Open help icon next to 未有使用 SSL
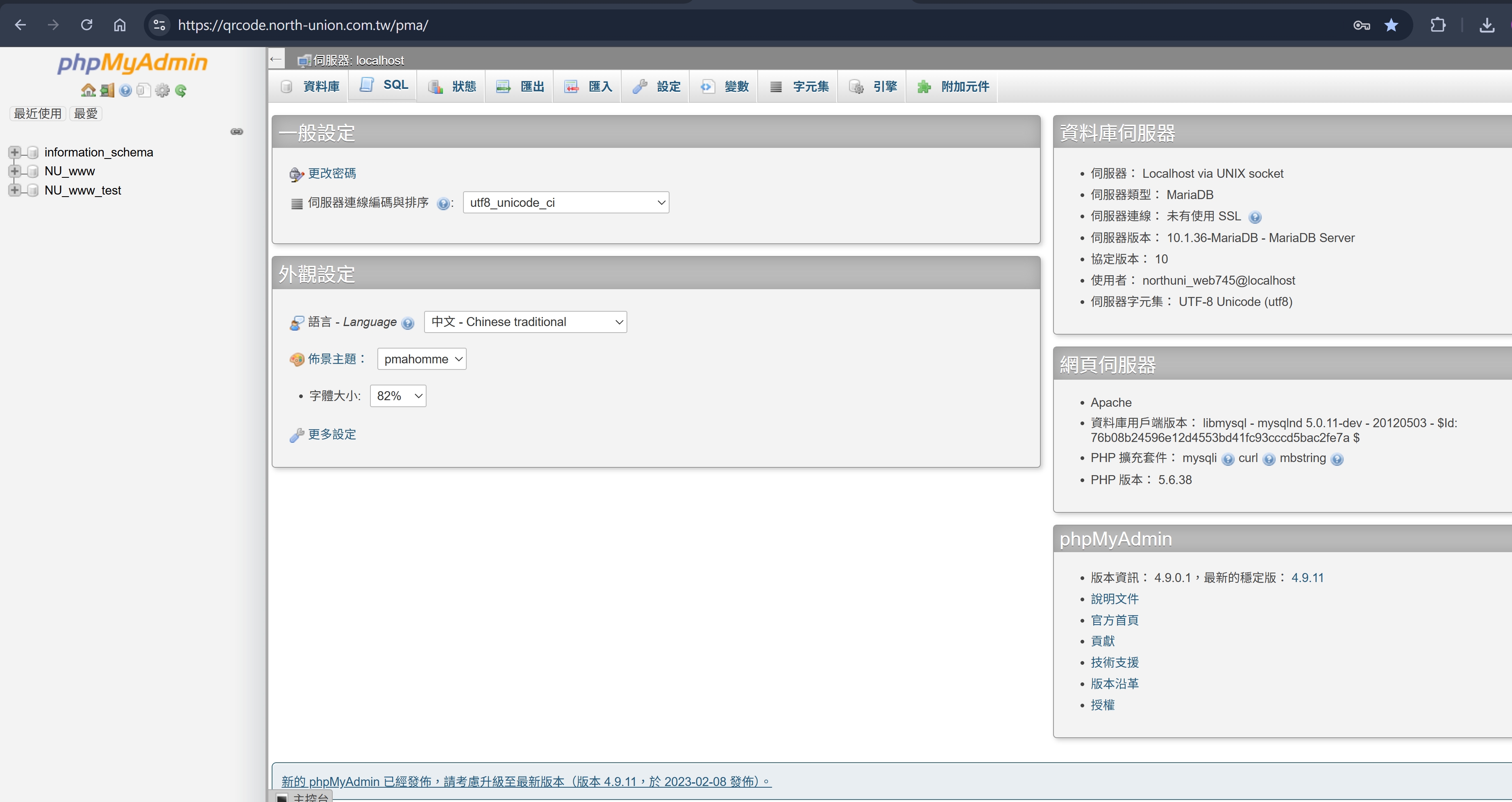Screen dimensions: 1512x802 click(1255, 217)
